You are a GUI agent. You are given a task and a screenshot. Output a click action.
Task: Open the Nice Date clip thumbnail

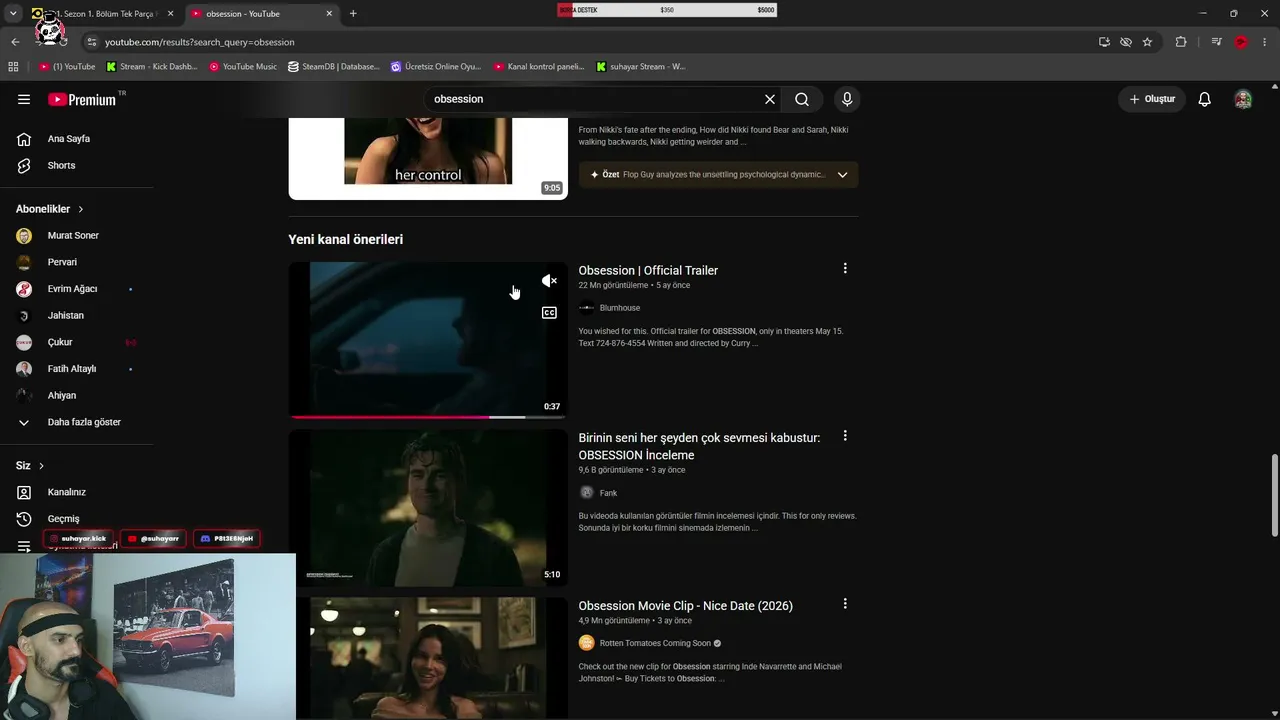[x=428, y=658]
